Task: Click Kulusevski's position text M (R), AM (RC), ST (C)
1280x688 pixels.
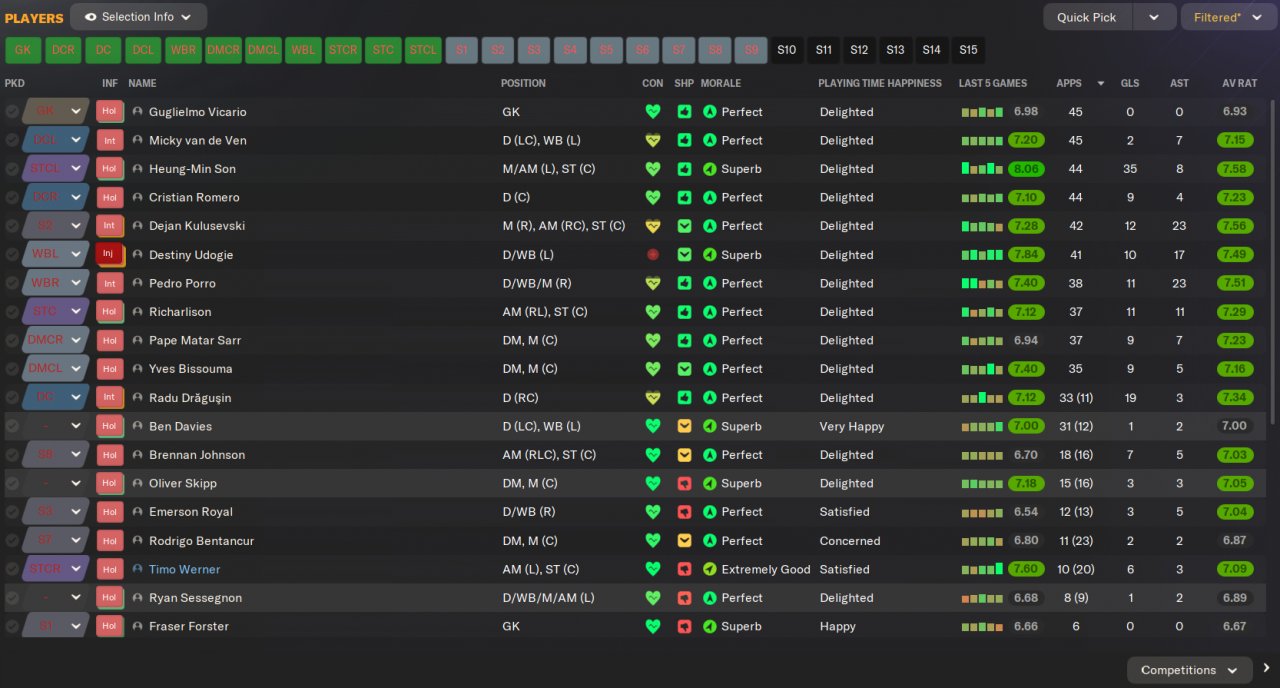Action: (564, 226)
